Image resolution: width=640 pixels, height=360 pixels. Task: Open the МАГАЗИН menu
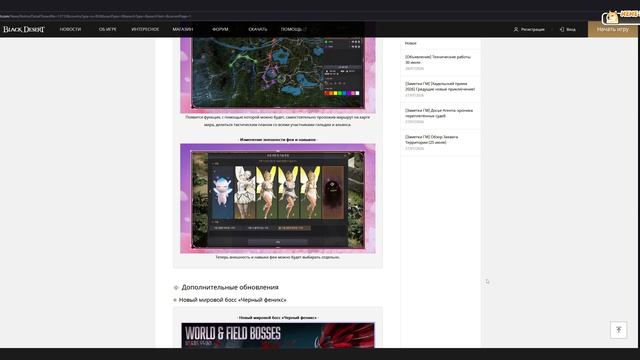click(x=182, y=29)
